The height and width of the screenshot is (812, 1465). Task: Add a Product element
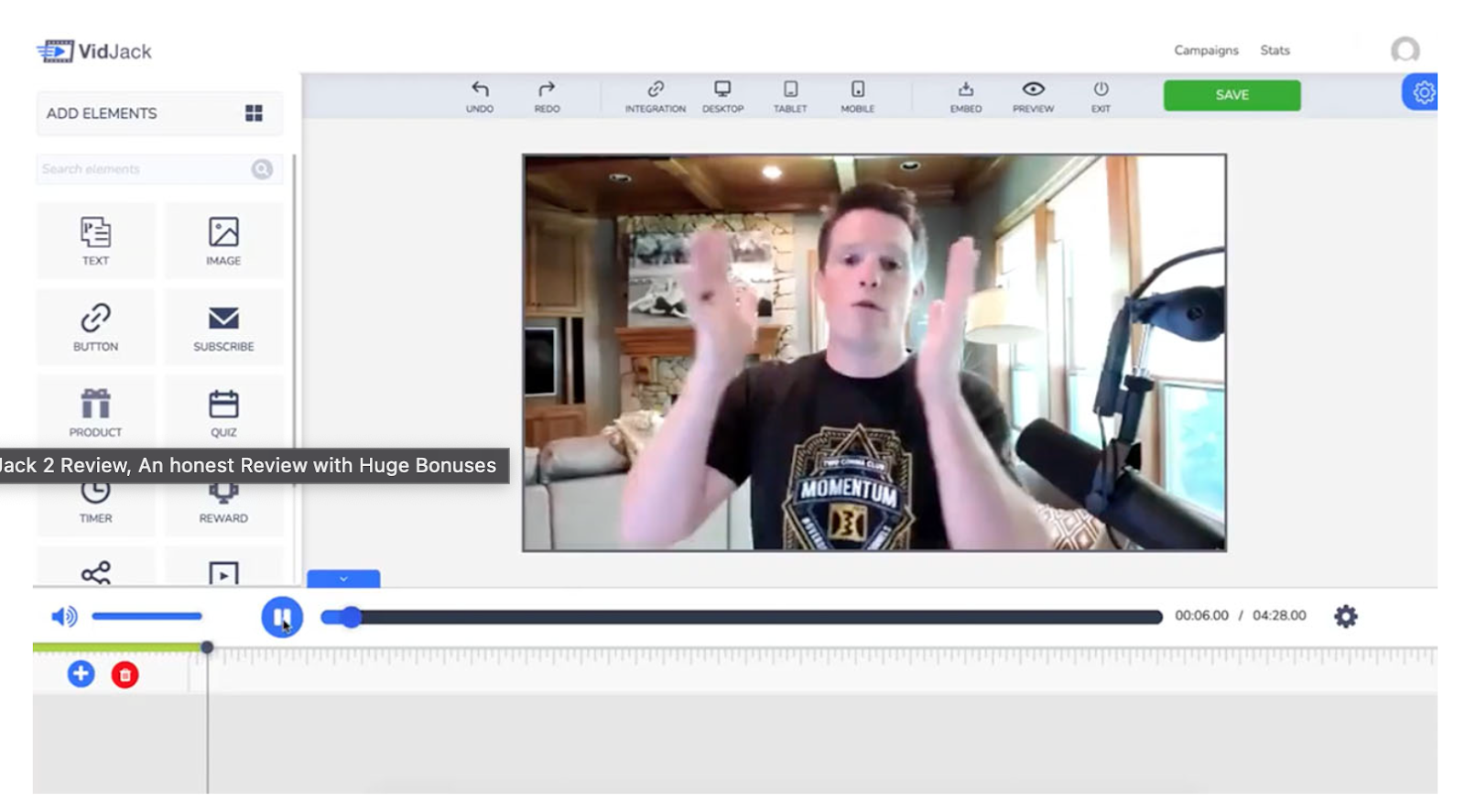[x=95, y=412]
